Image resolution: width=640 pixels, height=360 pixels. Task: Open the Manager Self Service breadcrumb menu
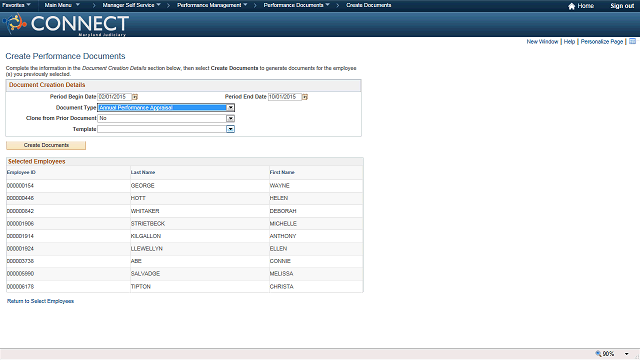tap(131, 5)
